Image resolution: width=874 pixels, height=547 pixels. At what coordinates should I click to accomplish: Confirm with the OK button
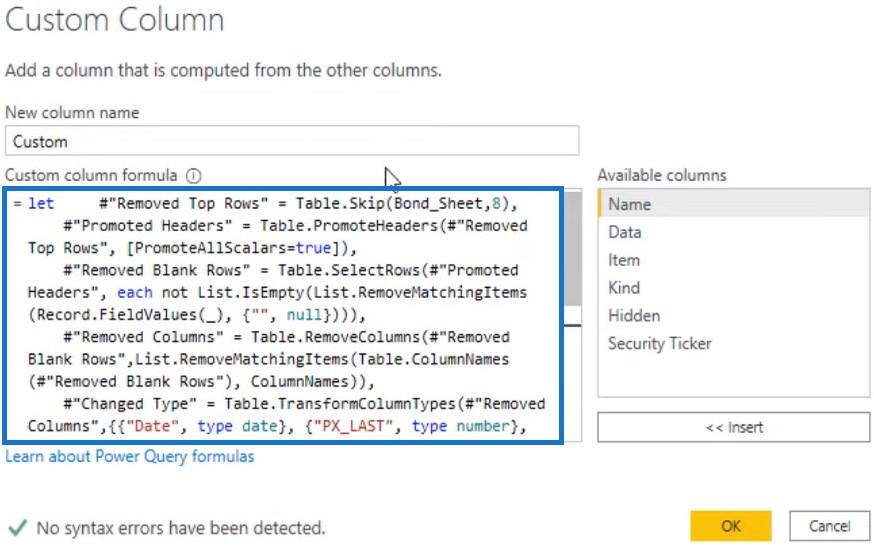[x=731, y=526]
